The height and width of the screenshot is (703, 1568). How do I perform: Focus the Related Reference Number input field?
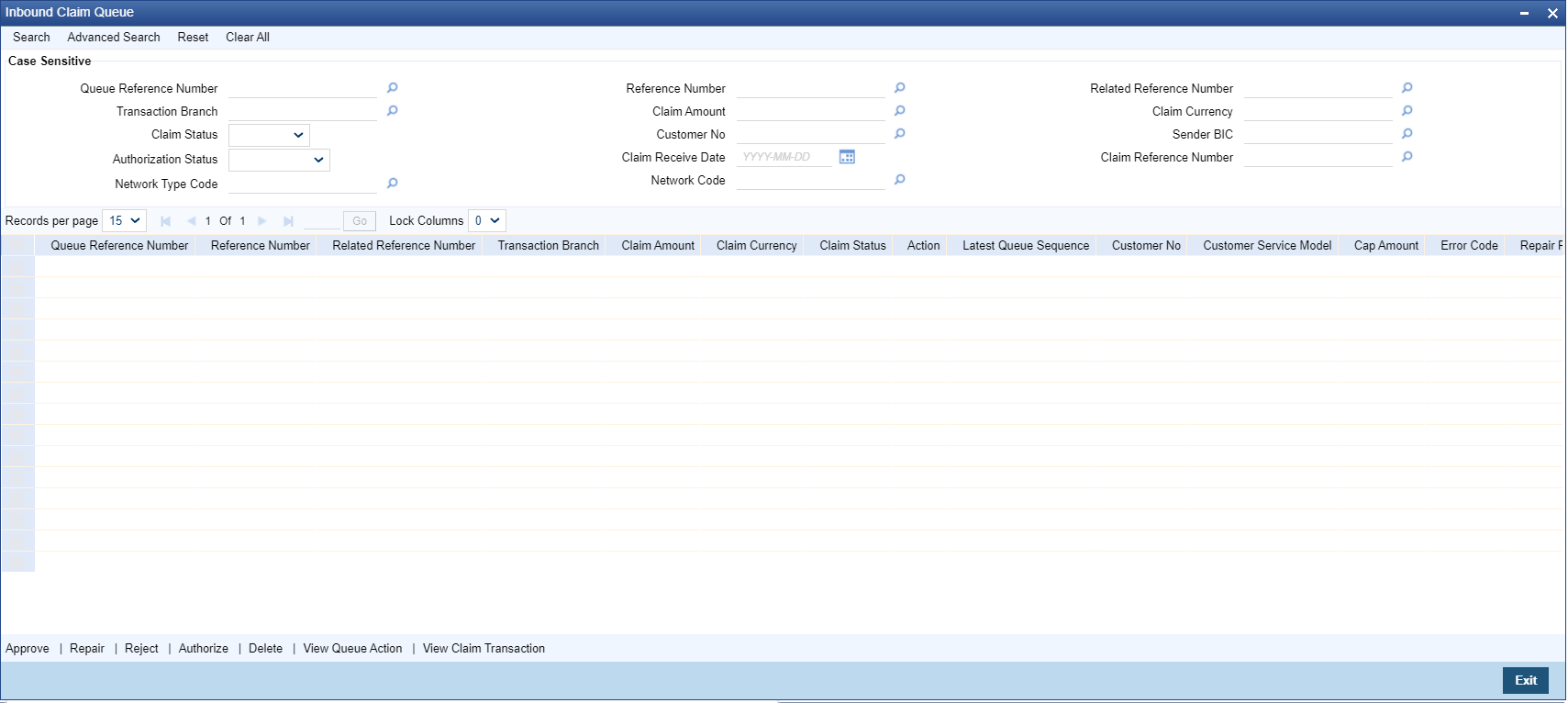coord(1318,89)
